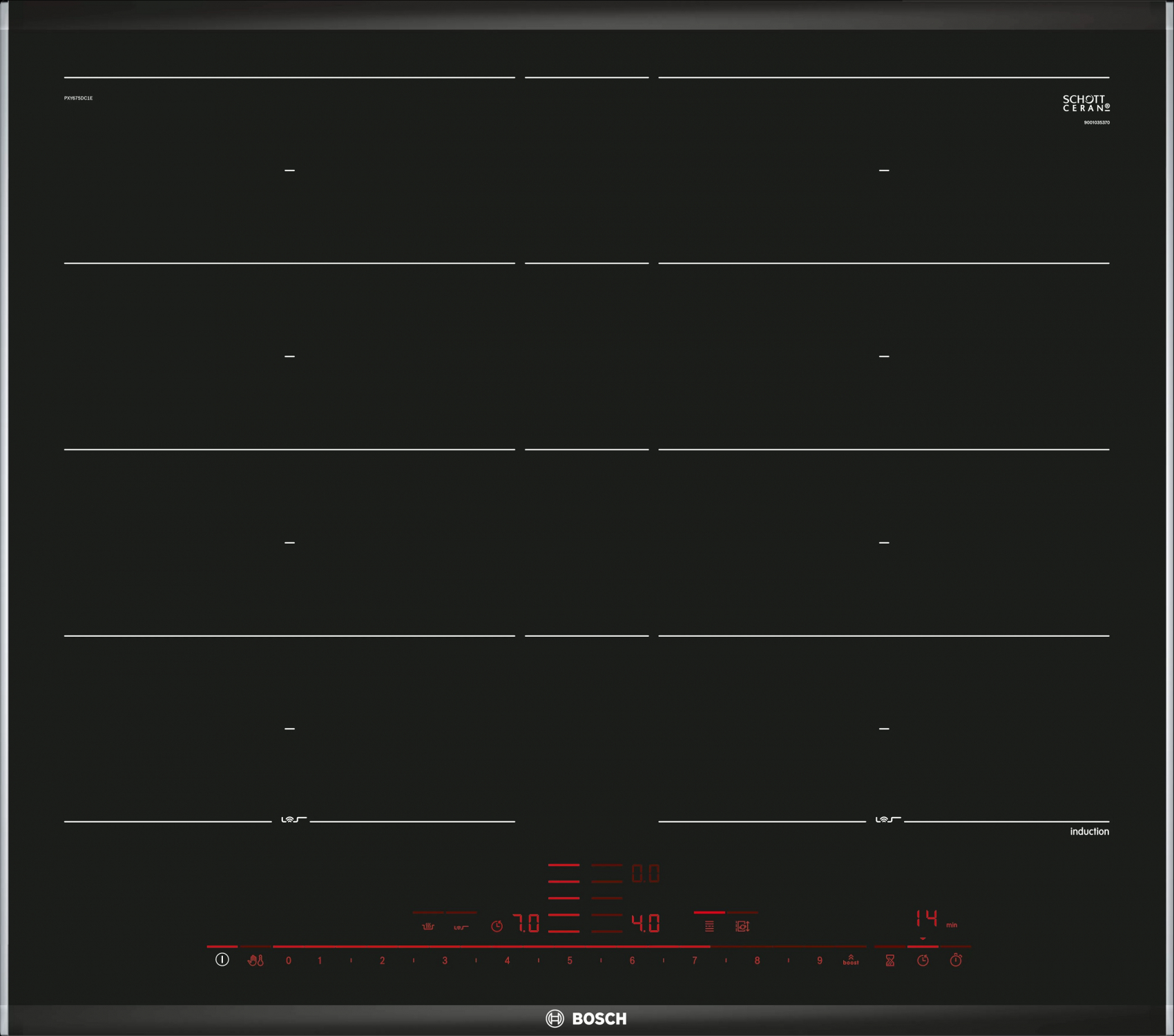Tap the cooking time programming clock icon
This screenshot has height=1036, width=1174.
click(x=923, y=960)
